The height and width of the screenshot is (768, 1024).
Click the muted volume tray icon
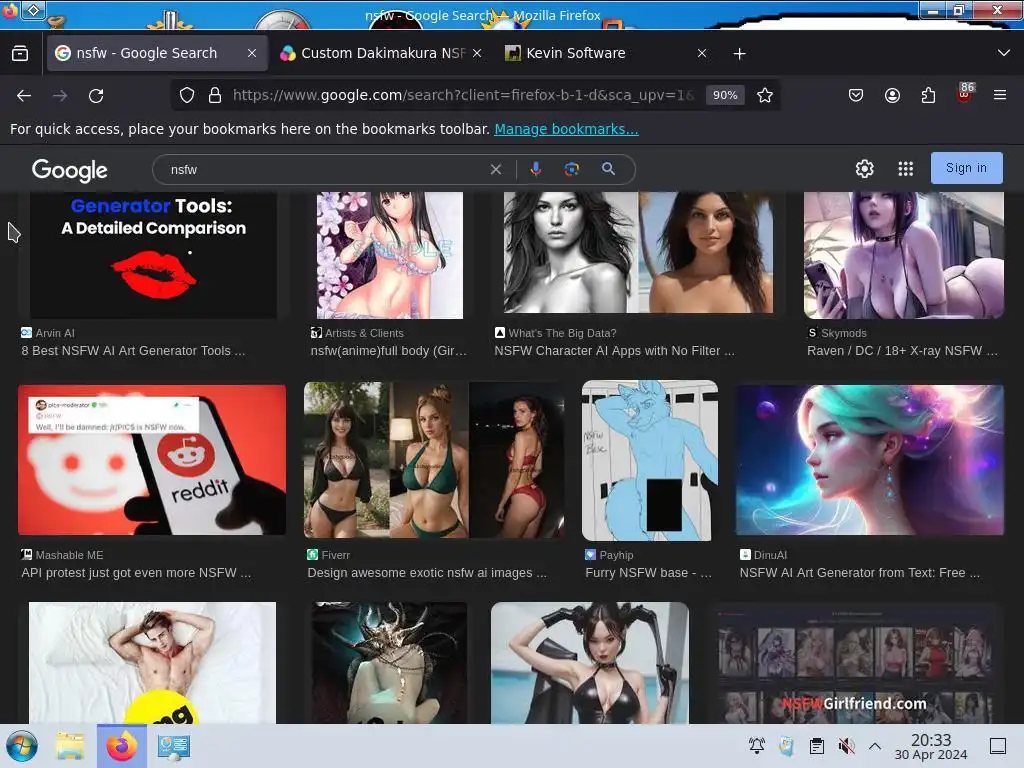coord(846,746)
